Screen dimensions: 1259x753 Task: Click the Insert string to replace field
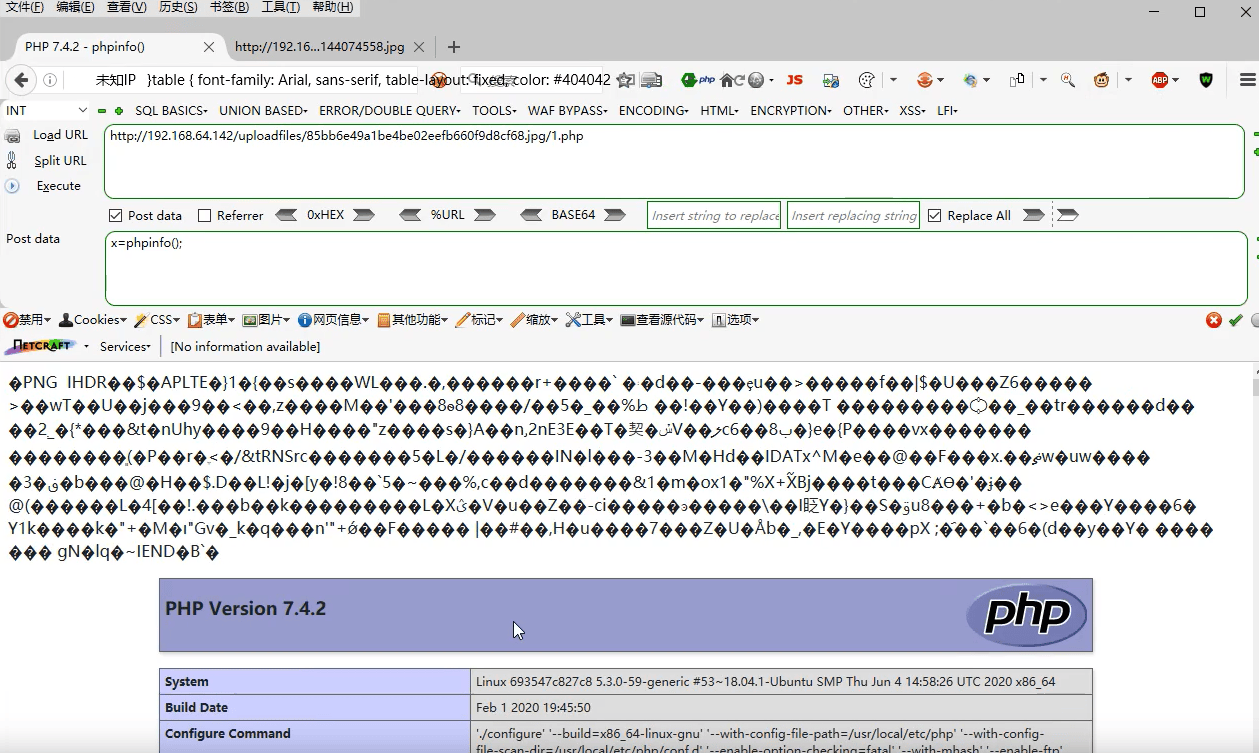coord(715,215)
